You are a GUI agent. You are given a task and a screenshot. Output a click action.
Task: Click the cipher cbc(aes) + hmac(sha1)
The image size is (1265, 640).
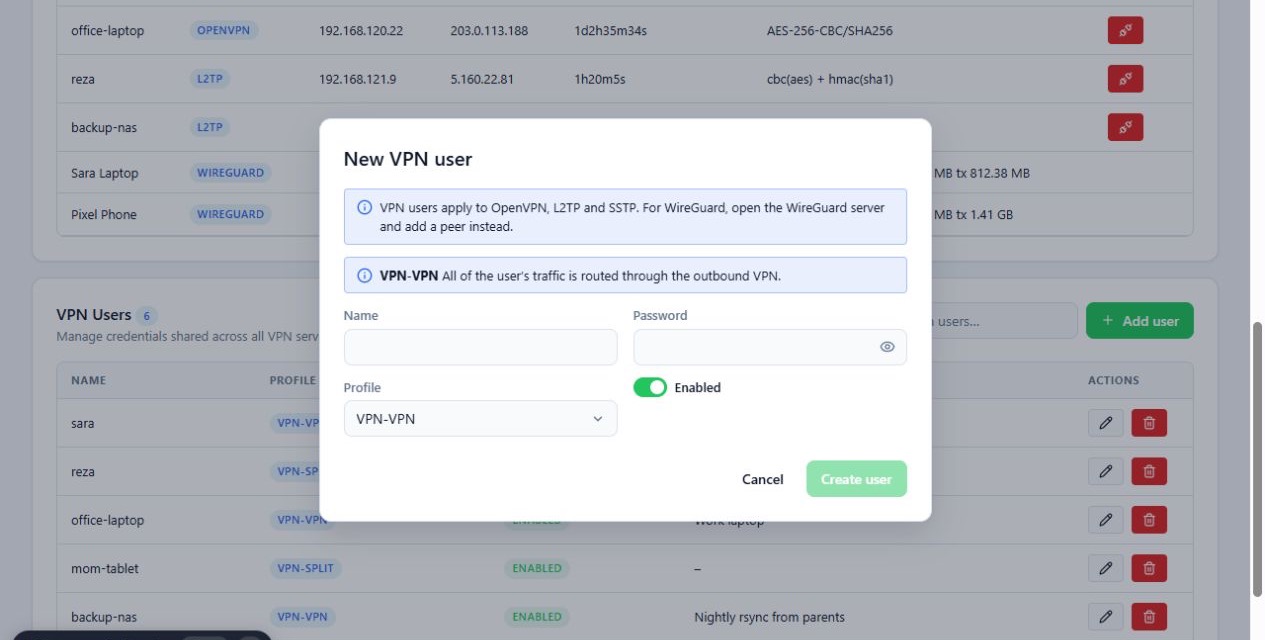click(x=830, y=79)
